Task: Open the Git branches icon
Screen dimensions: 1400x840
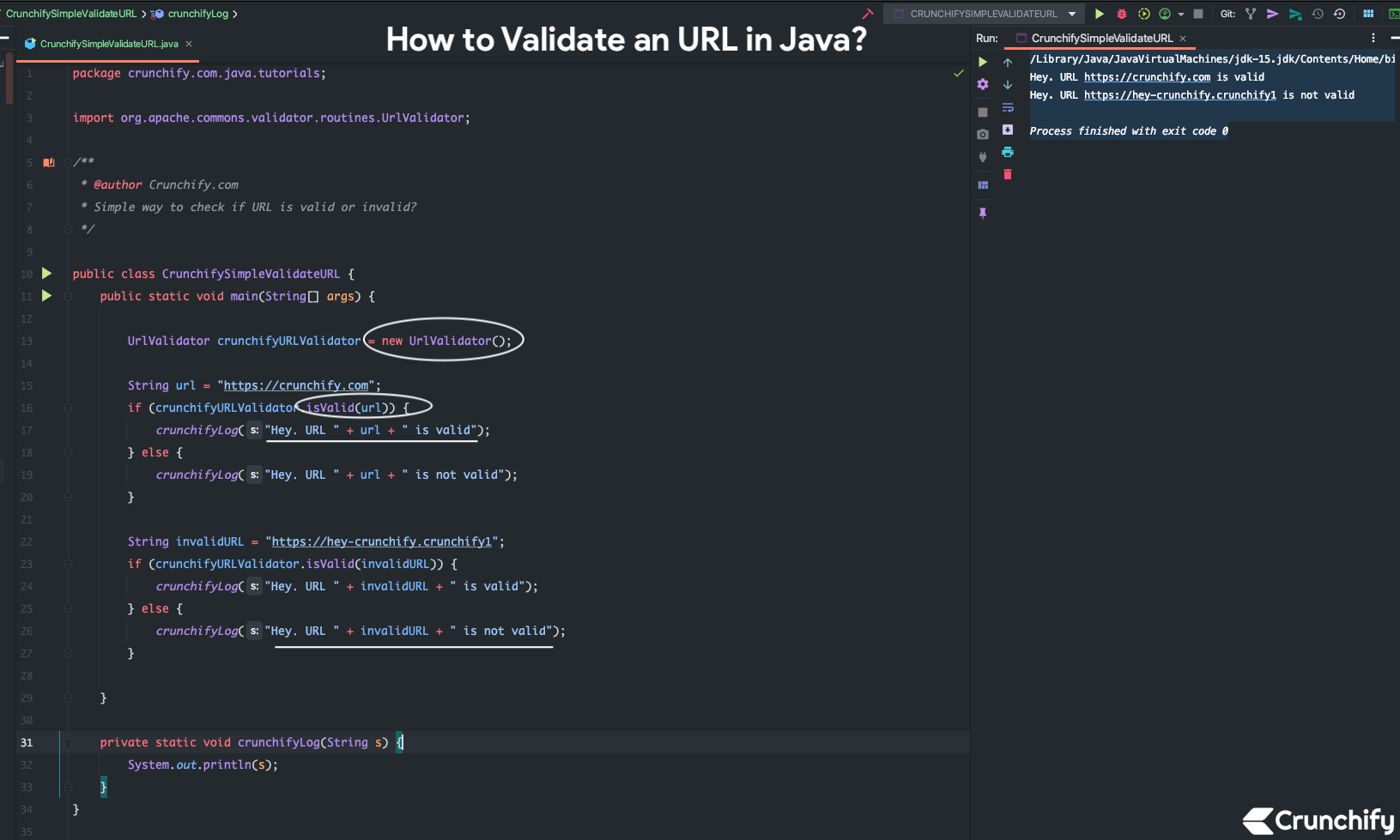Action: [1249, 14]
